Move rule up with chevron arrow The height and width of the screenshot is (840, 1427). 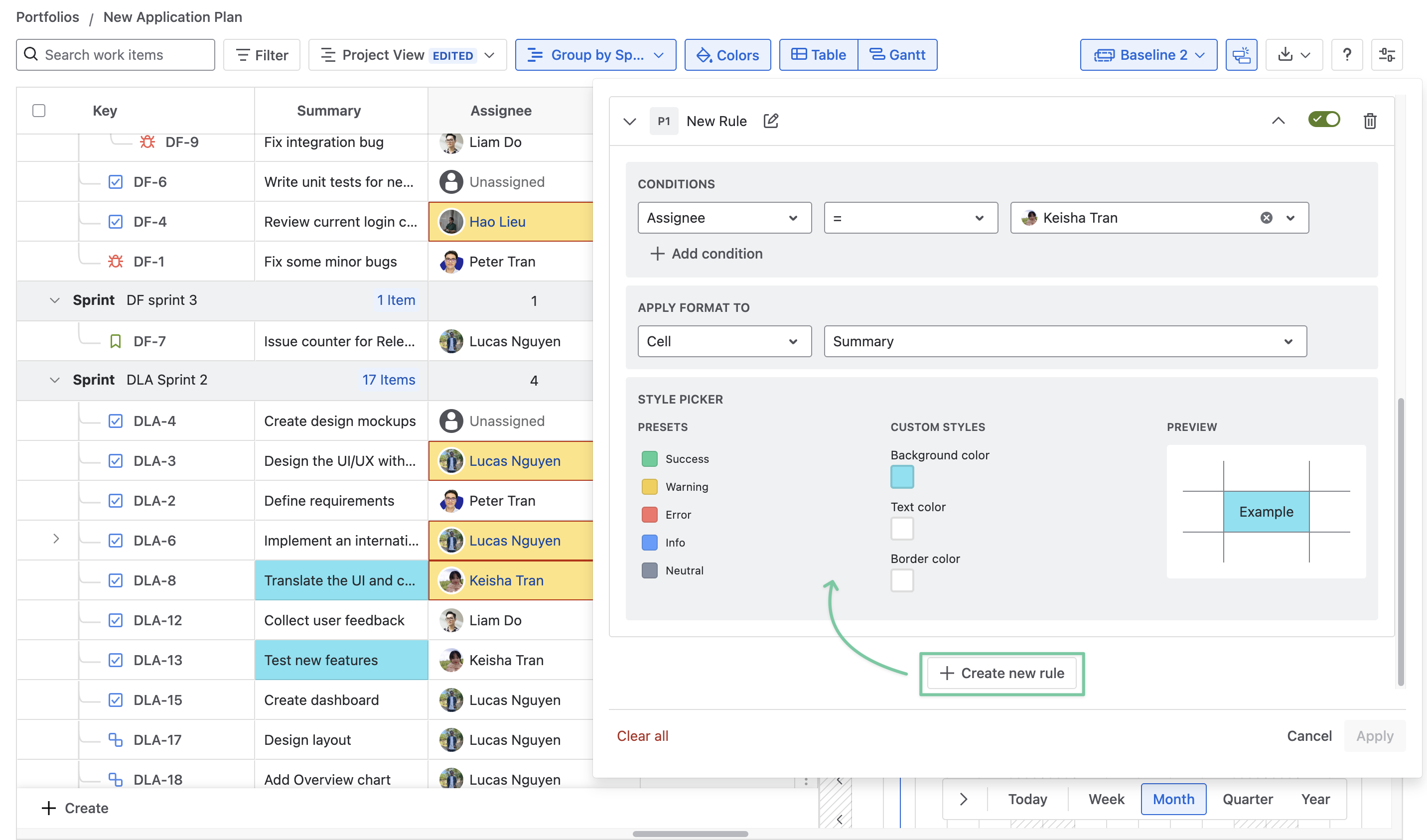[x=1278, y=121]
